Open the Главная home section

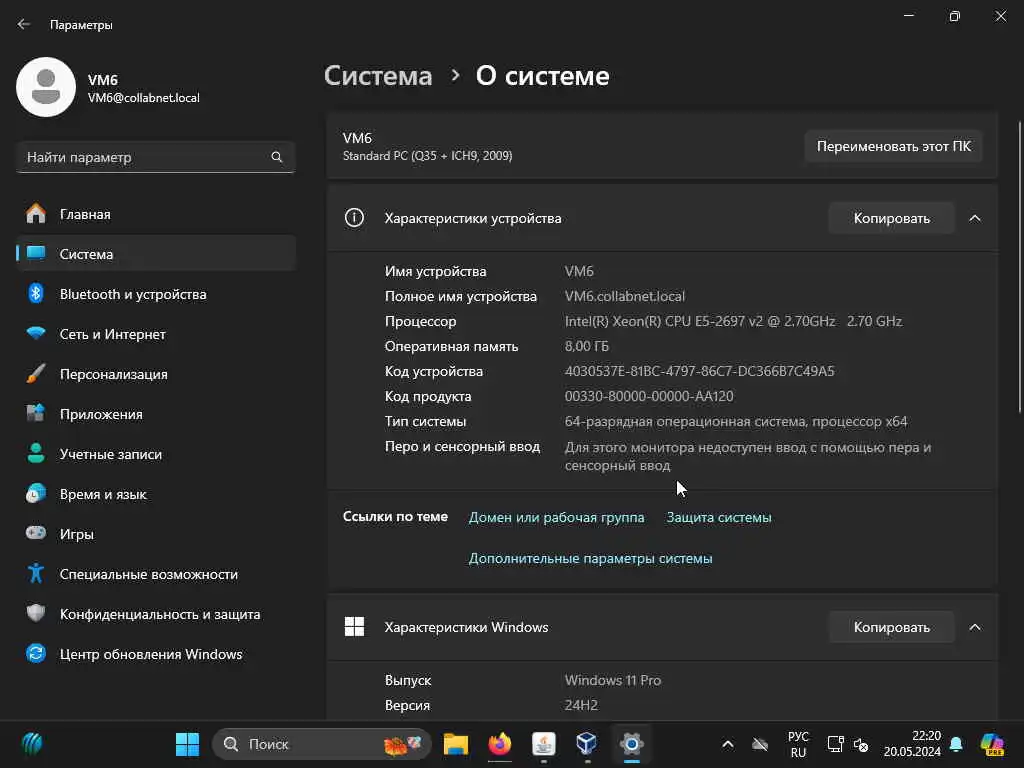point(156,214)
